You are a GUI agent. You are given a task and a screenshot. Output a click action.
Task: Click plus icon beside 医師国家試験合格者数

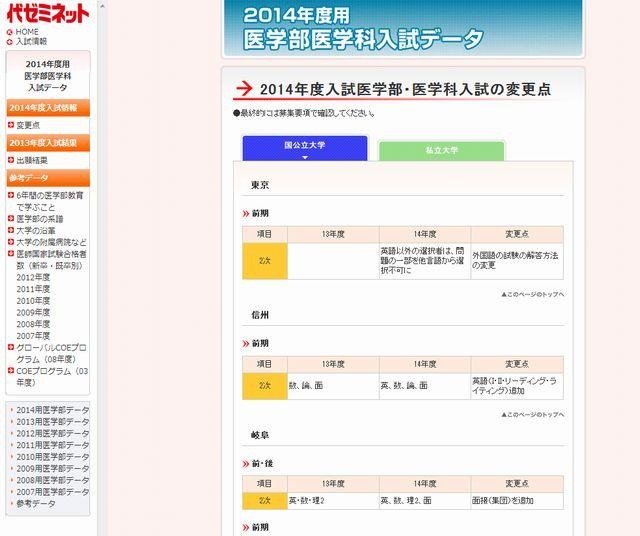[11, 254]
